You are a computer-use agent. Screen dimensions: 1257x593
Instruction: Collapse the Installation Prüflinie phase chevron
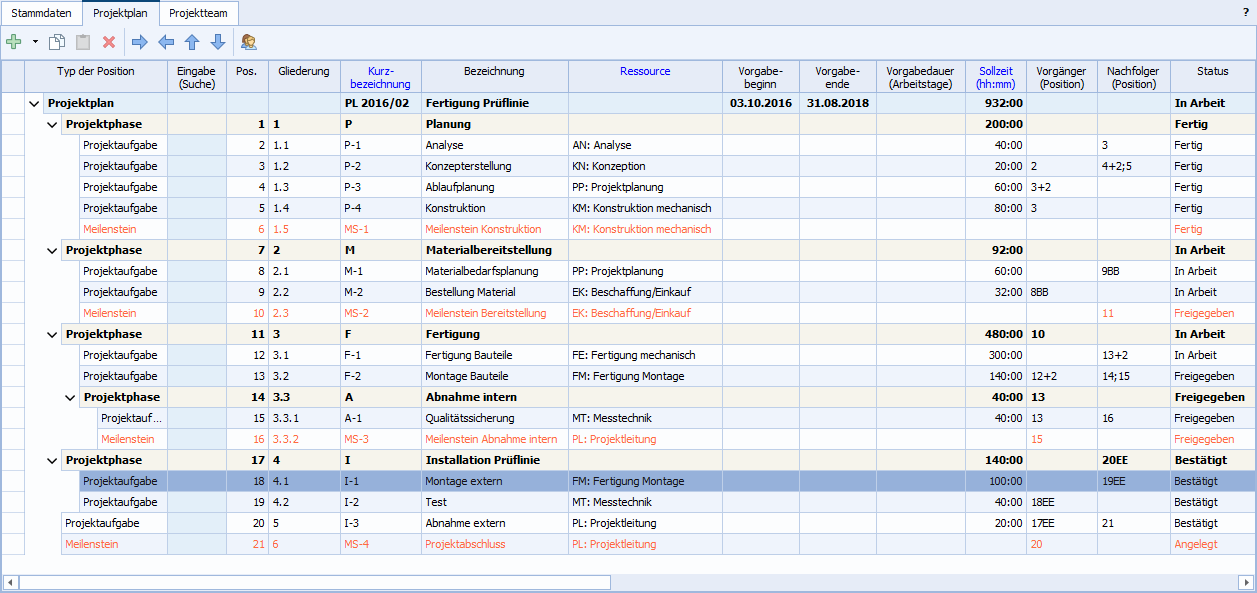[x=53, y=460]
